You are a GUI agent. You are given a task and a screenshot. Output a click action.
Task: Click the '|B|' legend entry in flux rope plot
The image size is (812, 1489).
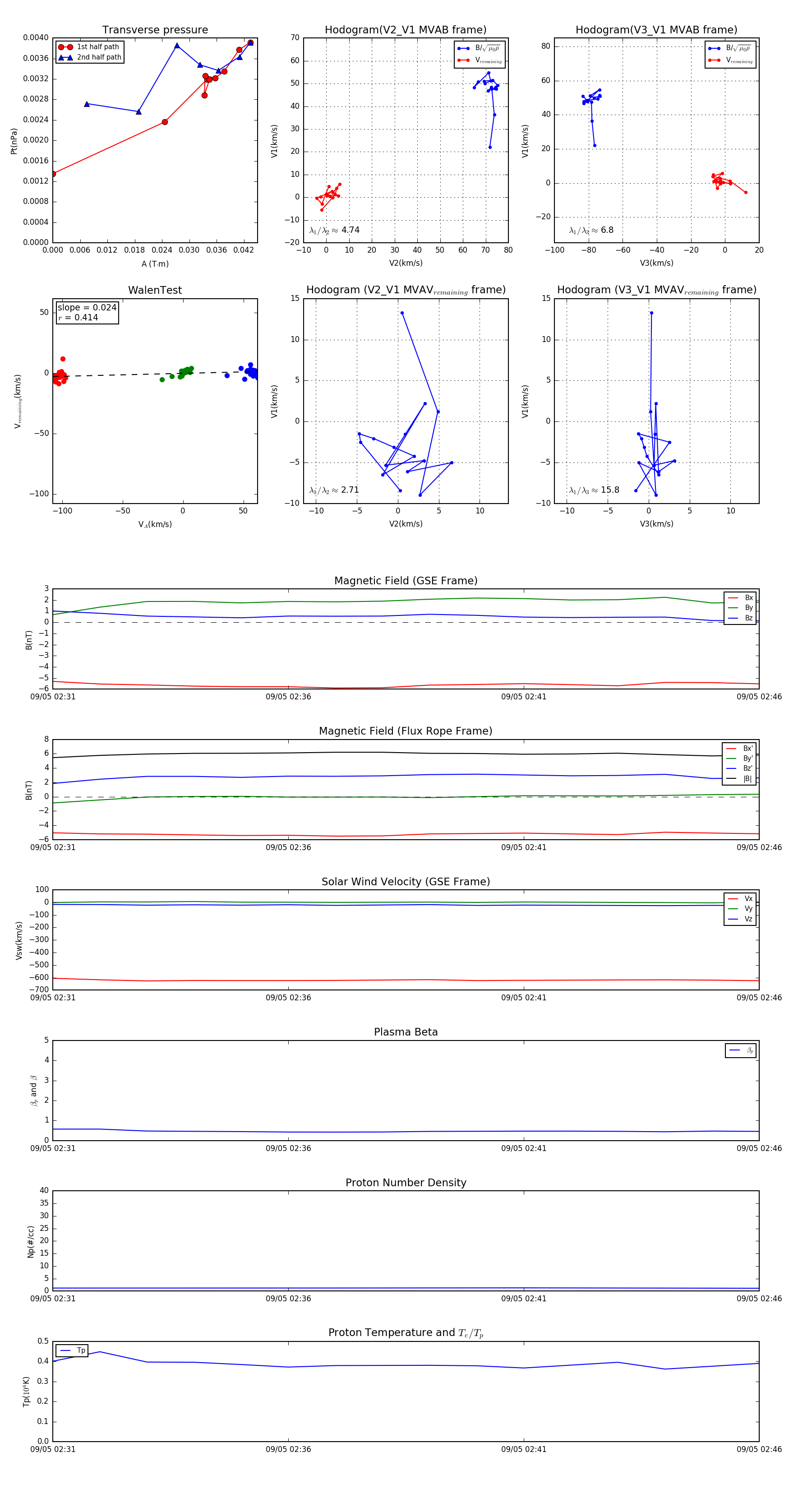point(739,779)
